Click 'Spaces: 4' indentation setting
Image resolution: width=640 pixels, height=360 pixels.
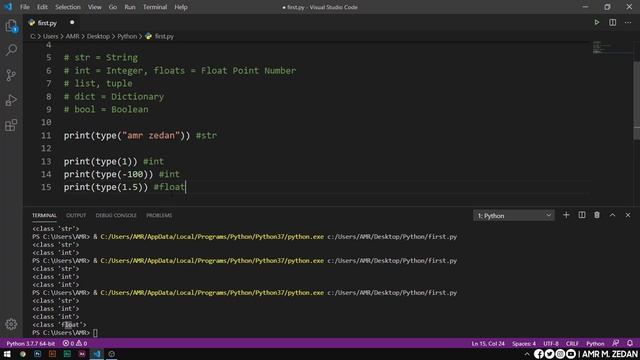524,344
